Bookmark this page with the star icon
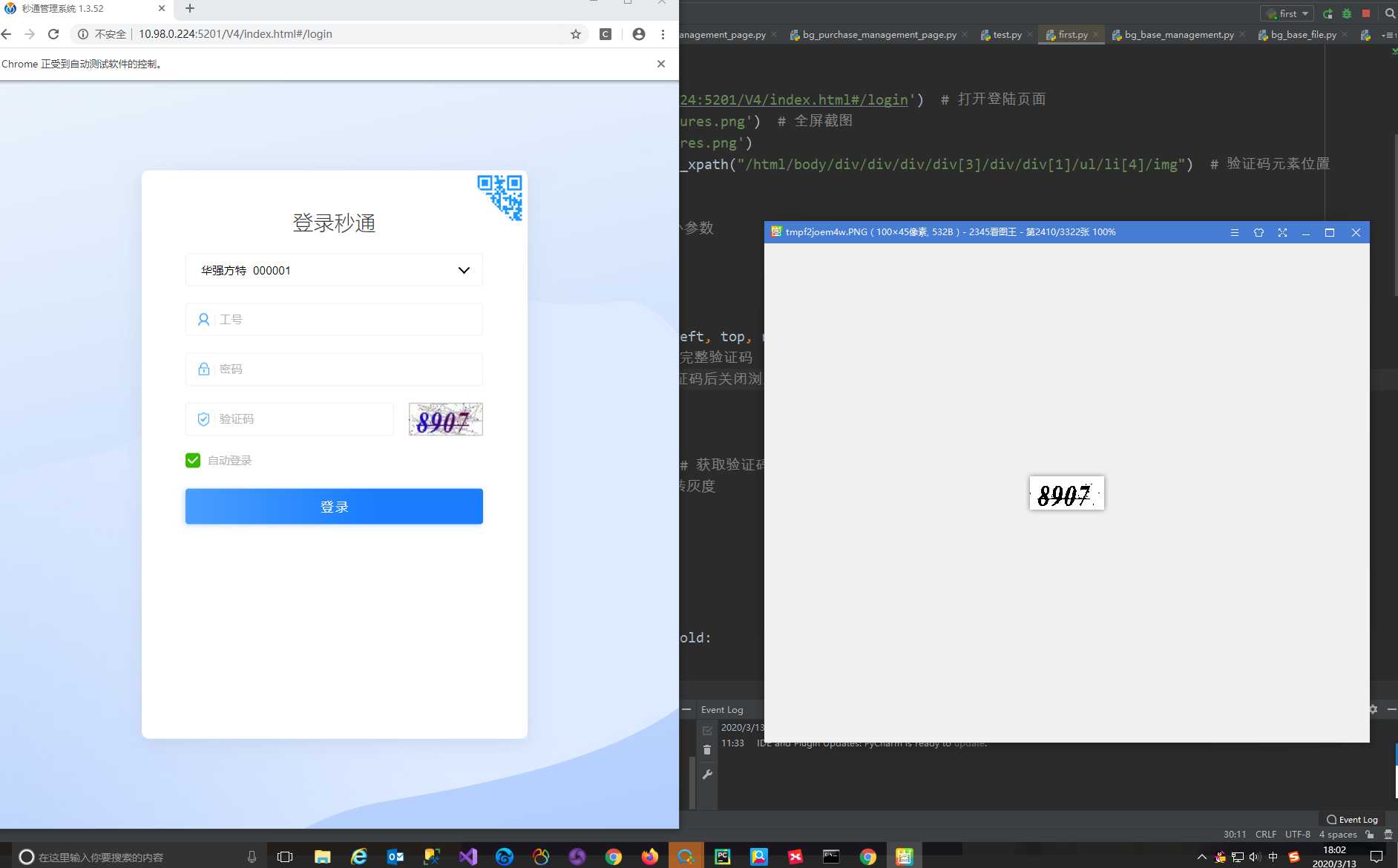 click(576, 34)
